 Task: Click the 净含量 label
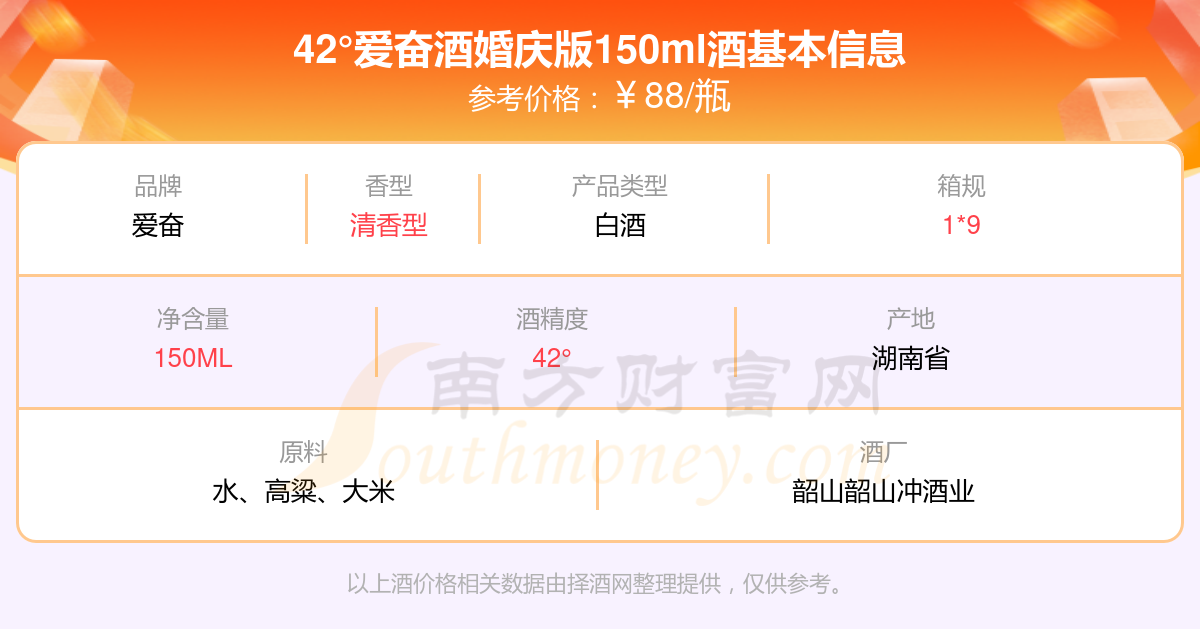[x=193, y=319]
